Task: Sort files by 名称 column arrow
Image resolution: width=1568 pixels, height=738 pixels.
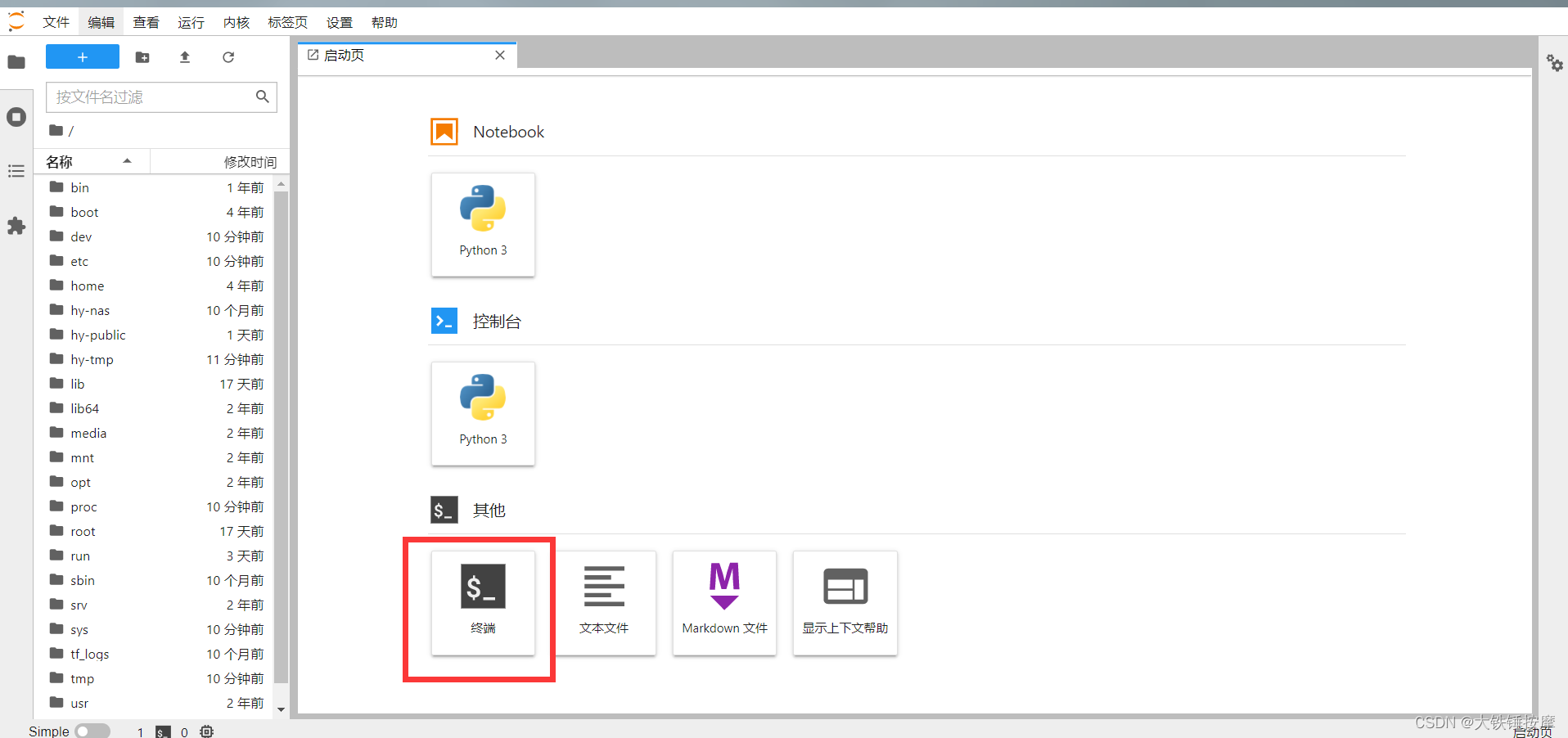Action: (x=127, y=161)
